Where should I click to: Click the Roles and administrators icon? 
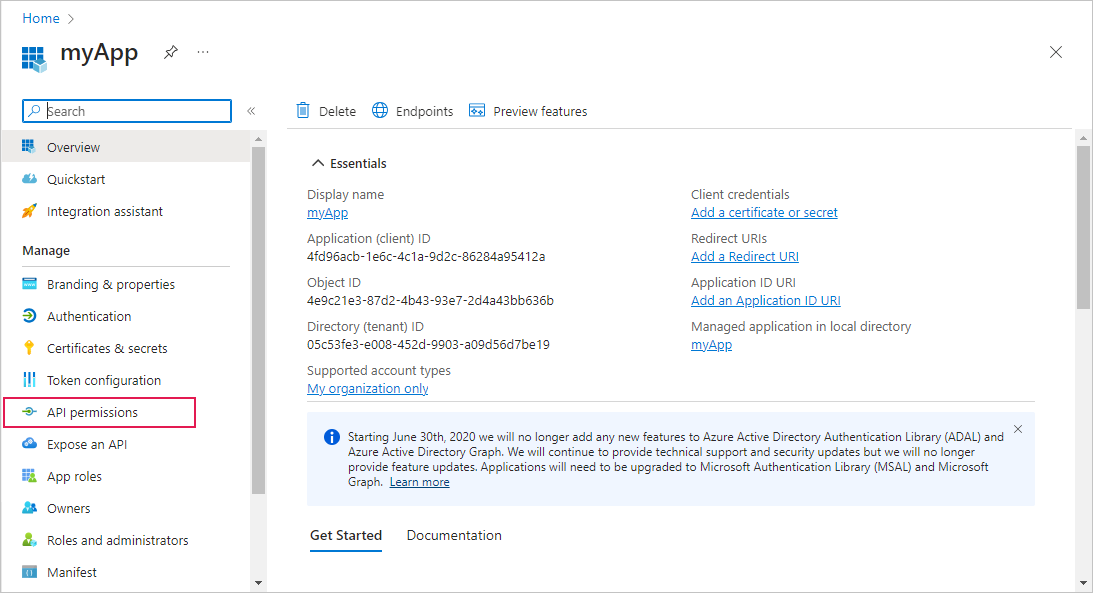29,539
